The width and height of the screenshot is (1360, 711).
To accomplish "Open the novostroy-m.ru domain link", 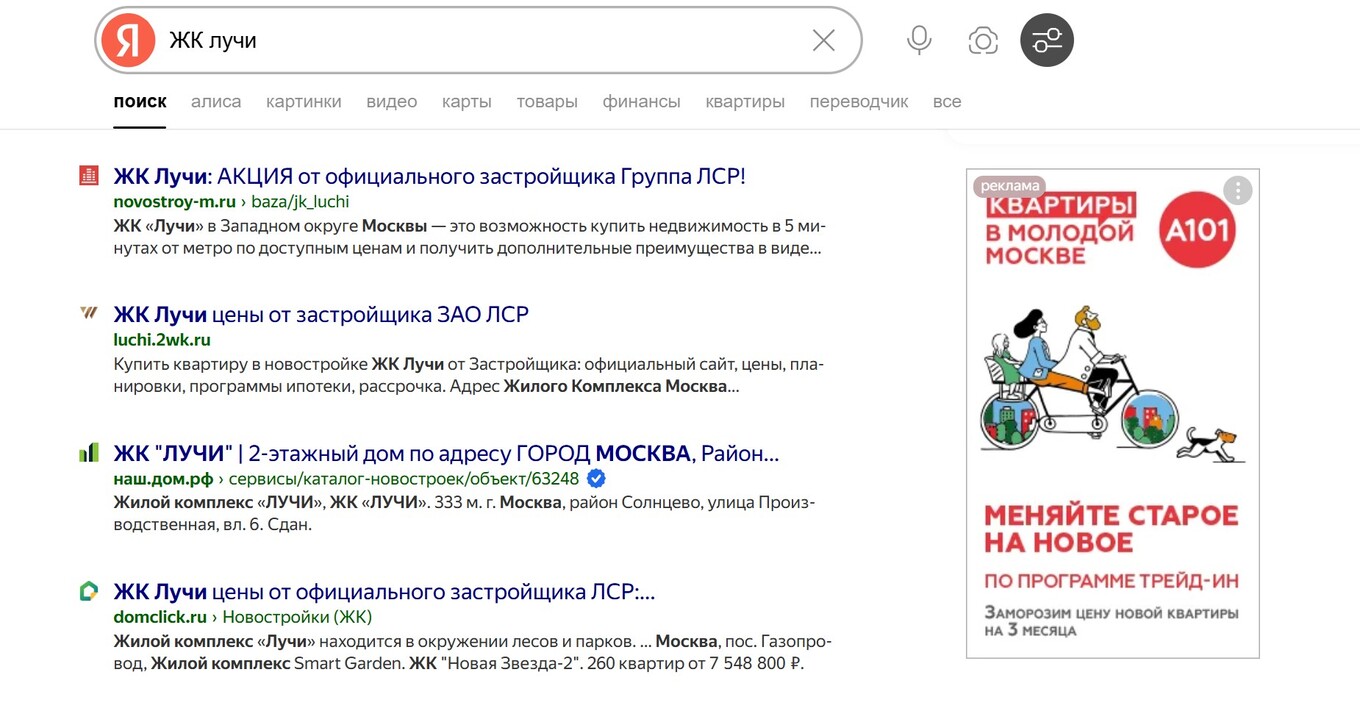I will click(x=175, y=202).
